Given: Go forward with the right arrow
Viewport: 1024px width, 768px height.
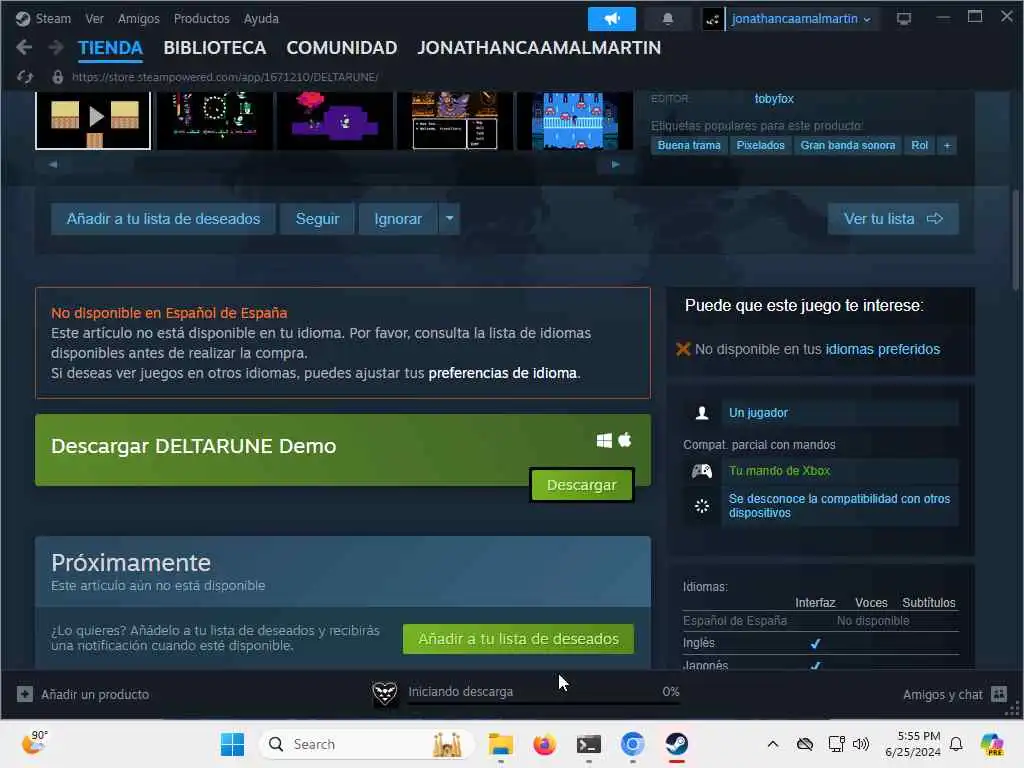Looking at the screenshot, I should coord(56,47).
